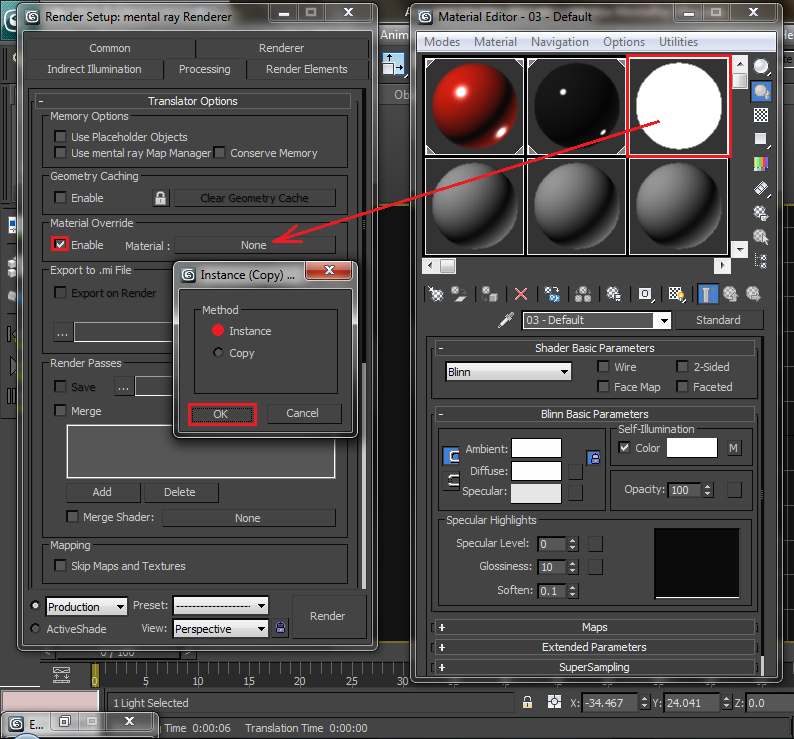Click the Sample Type sphere icon
The width and height of the screenshot is (794, 739).
(761, 66)
